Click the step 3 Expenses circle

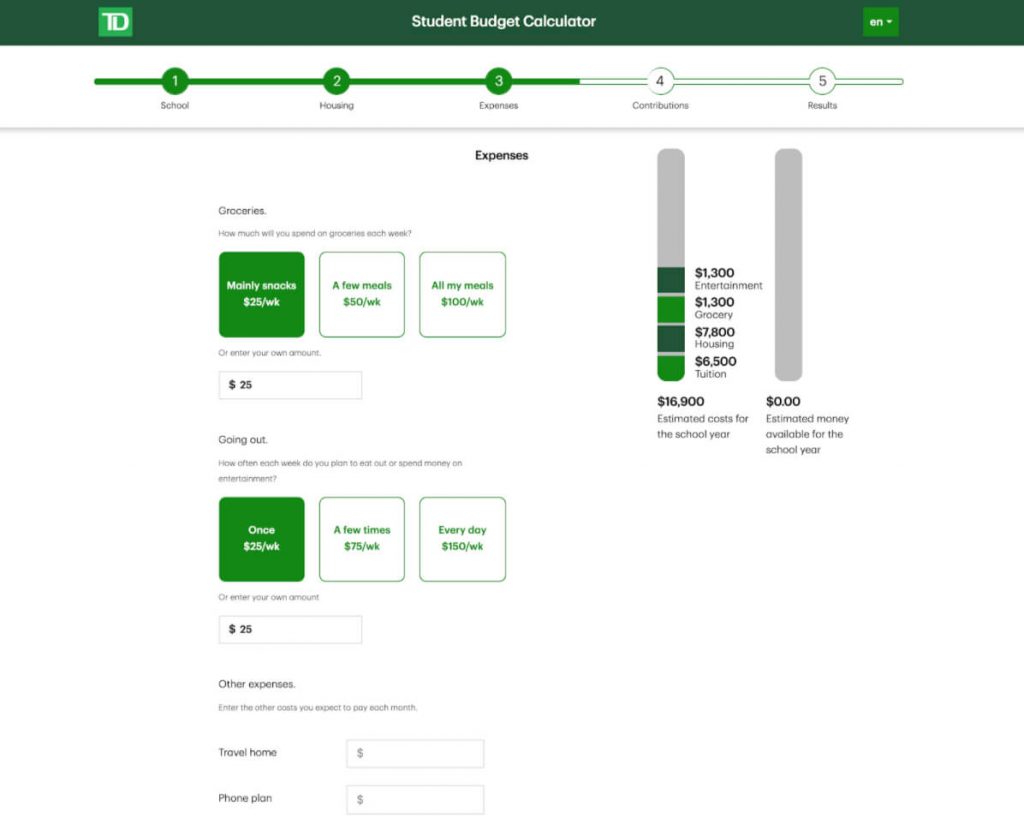click(498, 81)
